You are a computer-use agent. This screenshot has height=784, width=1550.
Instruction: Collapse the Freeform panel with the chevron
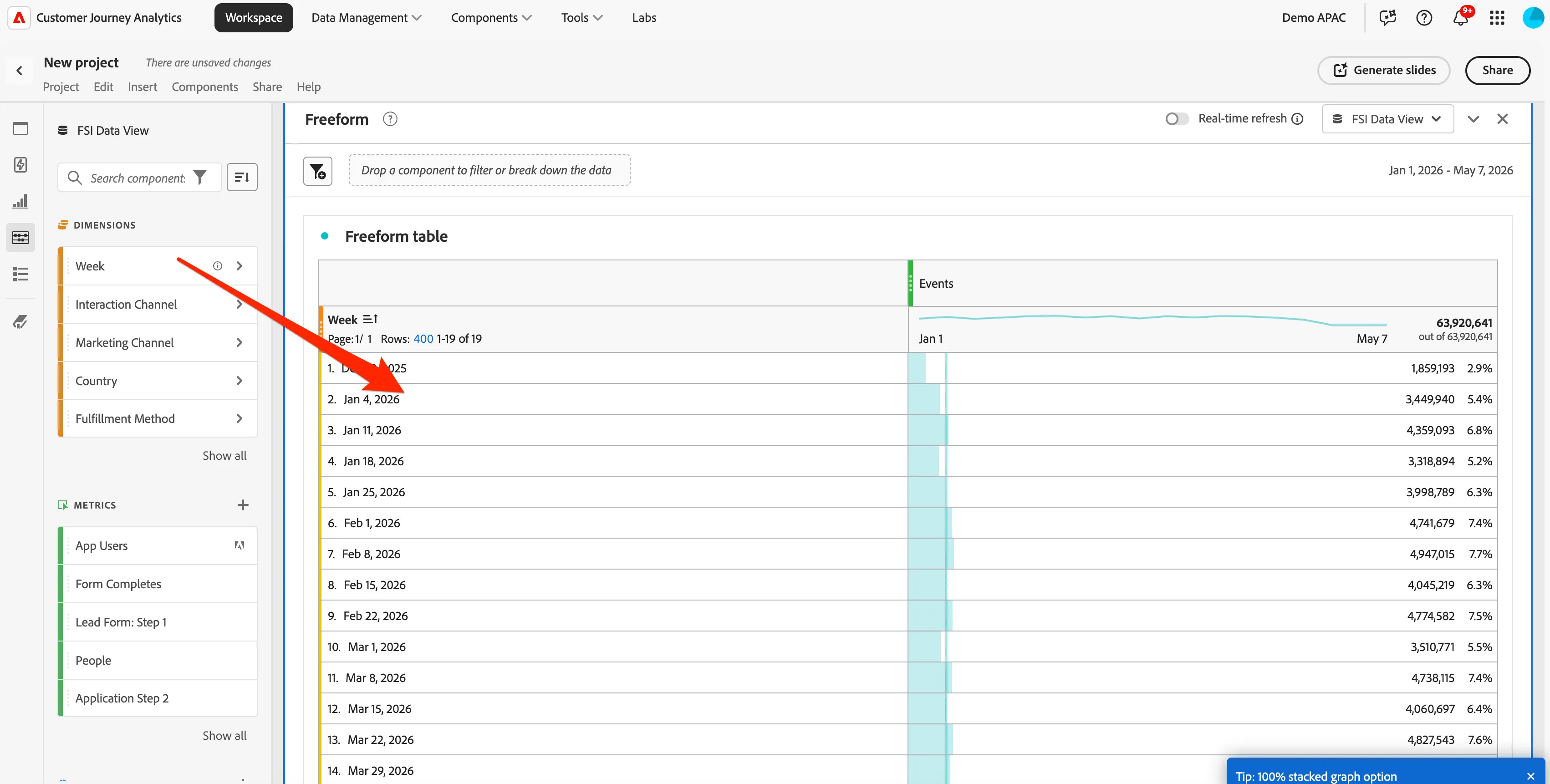pyautogui.click(x=1473, y=119)
